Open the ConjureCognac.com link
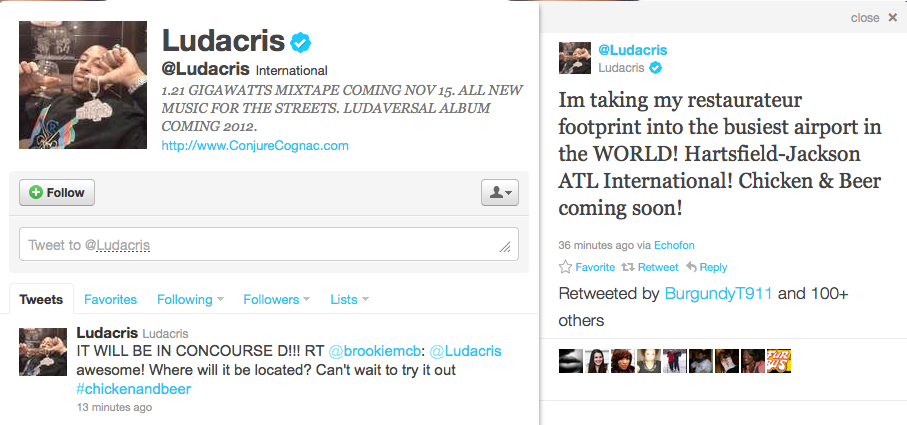The image size is (907, 425). pos(255,145)
